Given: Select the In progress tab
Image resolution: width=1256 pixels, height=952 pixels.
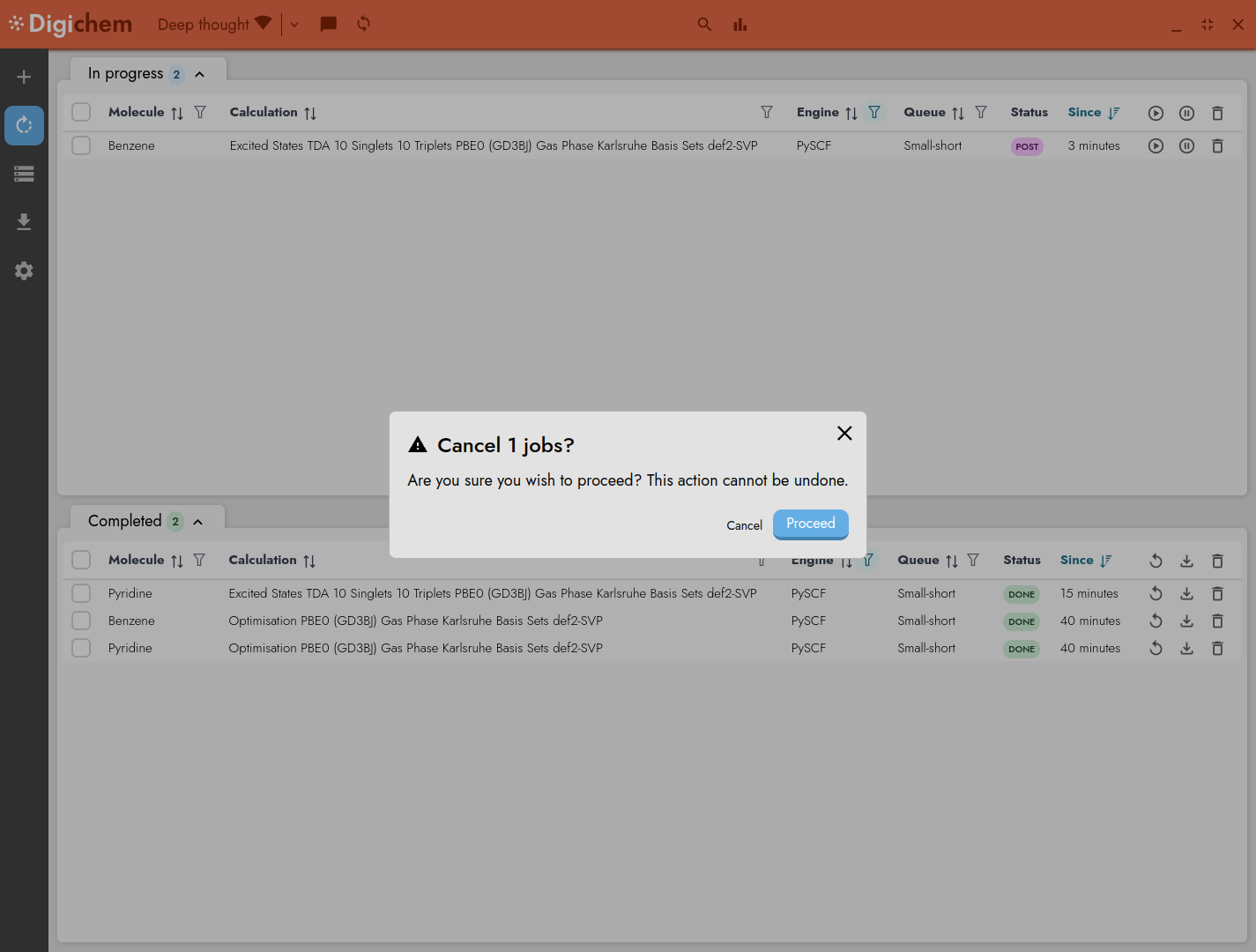Looking at the screenshot, I should (125, 74).
